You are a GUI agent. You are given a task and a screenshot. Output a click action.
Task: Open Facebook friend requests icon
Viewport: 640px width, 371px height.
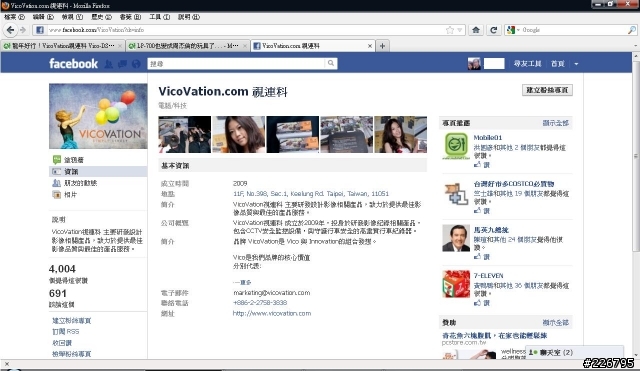(109, 64)
